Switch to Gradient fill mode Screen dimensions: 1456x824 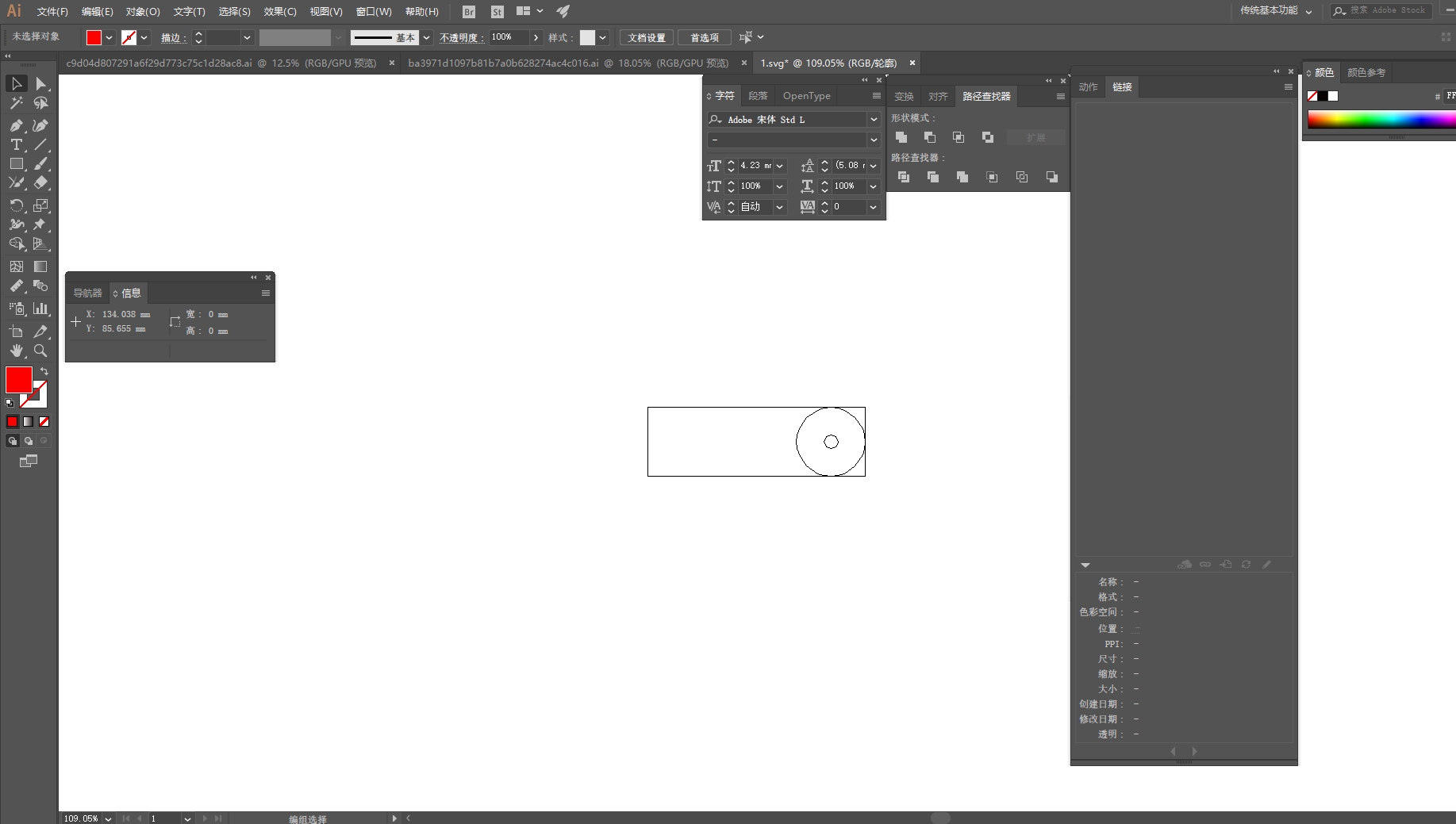click(x=29, y=422)
